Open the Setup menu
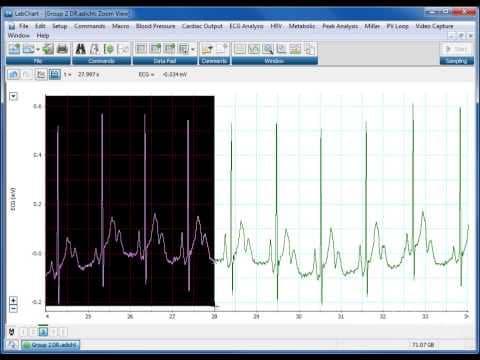The image size is (480, 360). click(60, 26)
